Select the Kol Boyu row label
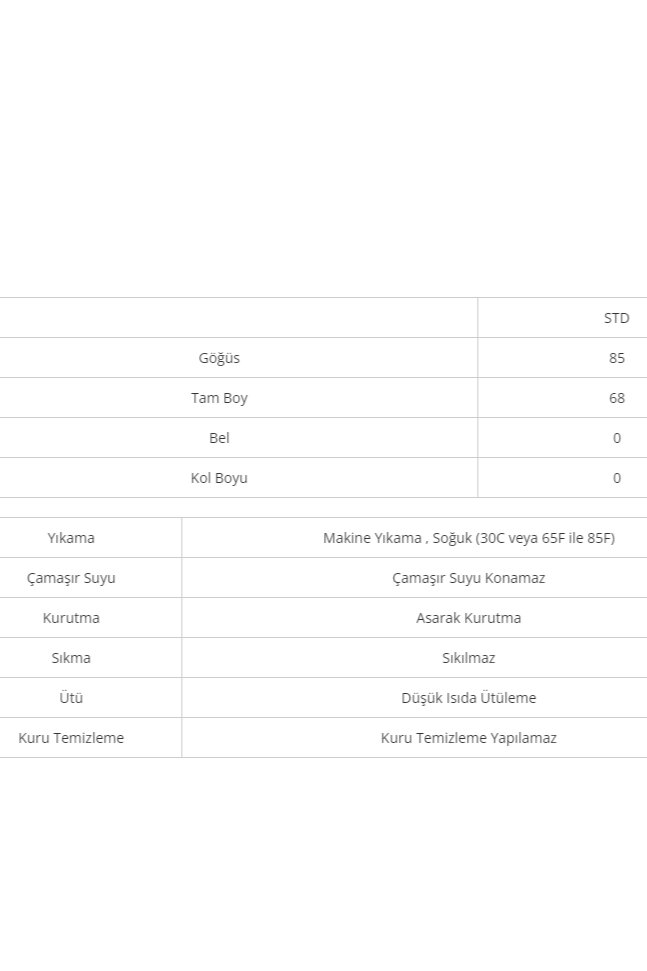Image resolution: width=647 pixels, height=971 pixels. pyautogui.click(x=219, y=478)
